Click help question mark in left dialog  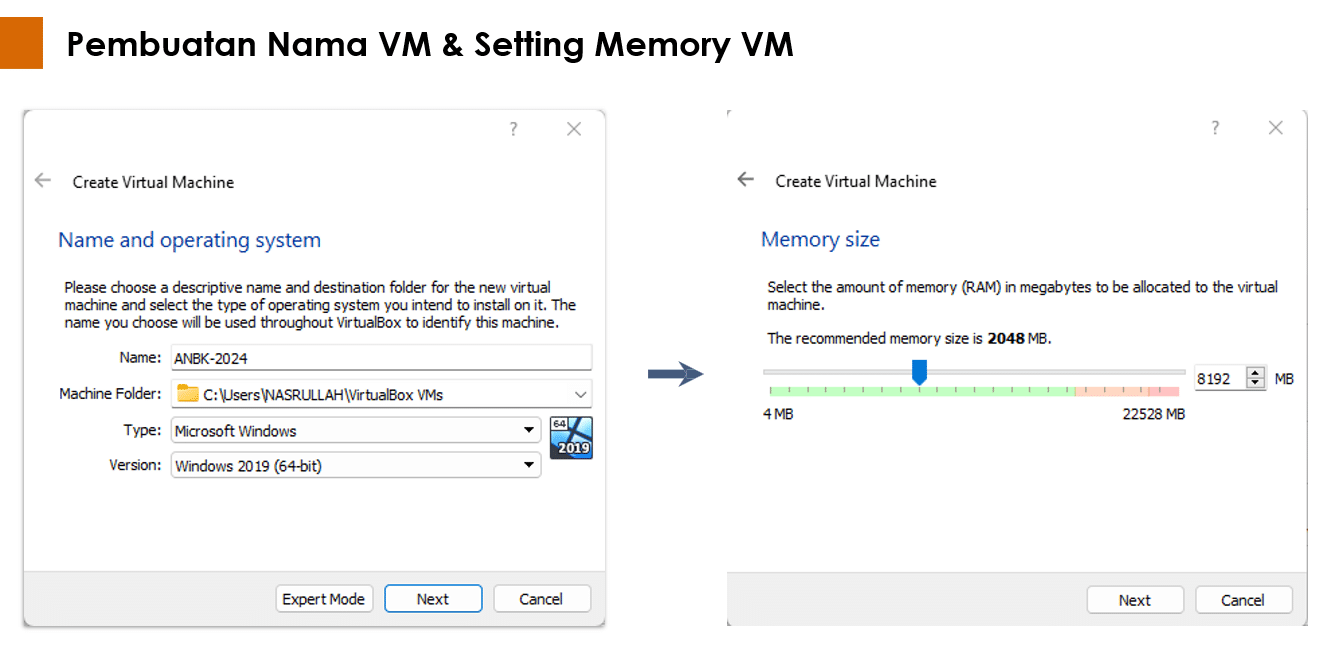[x=513, y=129]
